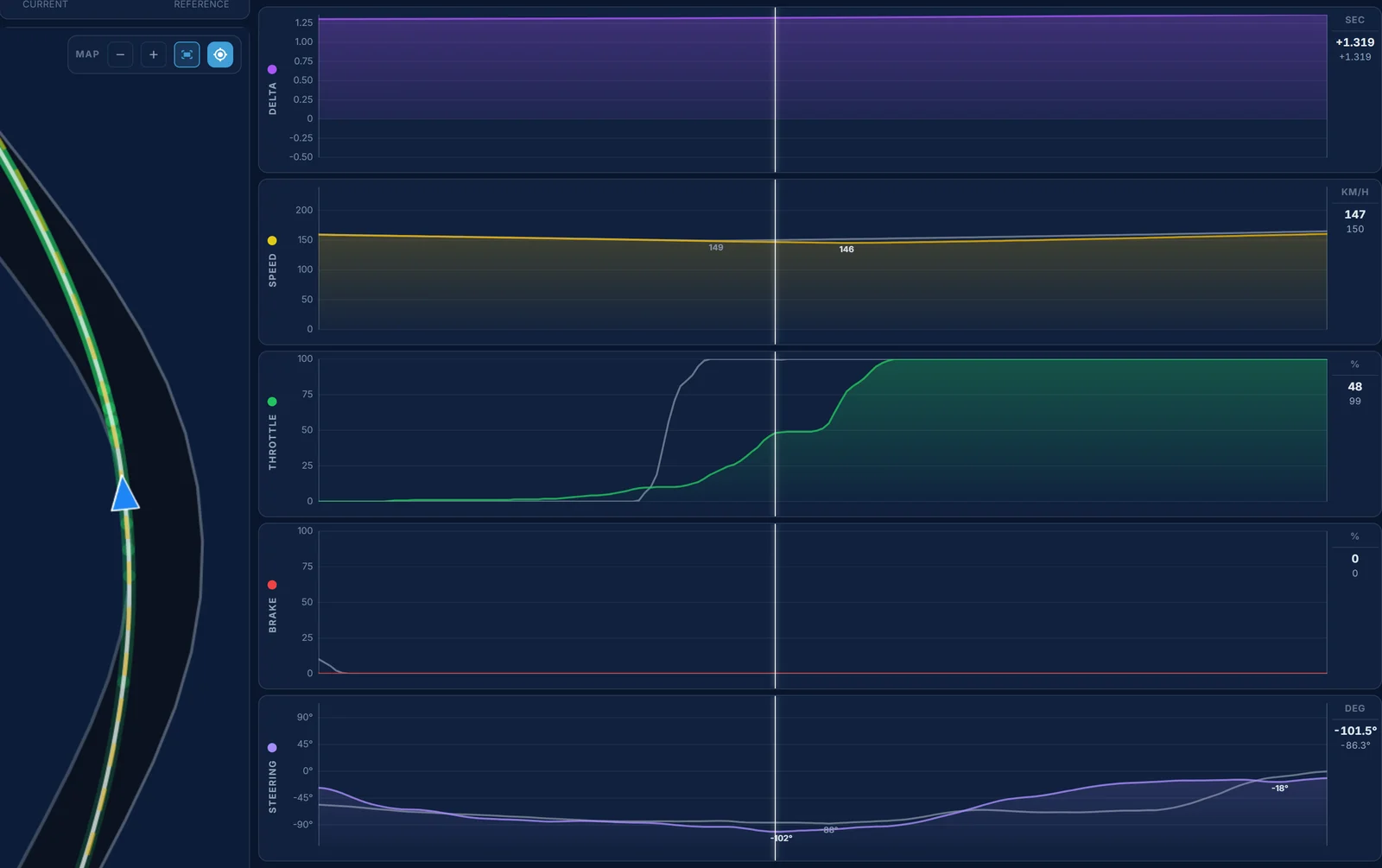This screenshot has width=1382, height=868.
Task: Click the 48 throttle percent readout
Action: tap(1354, 387)
